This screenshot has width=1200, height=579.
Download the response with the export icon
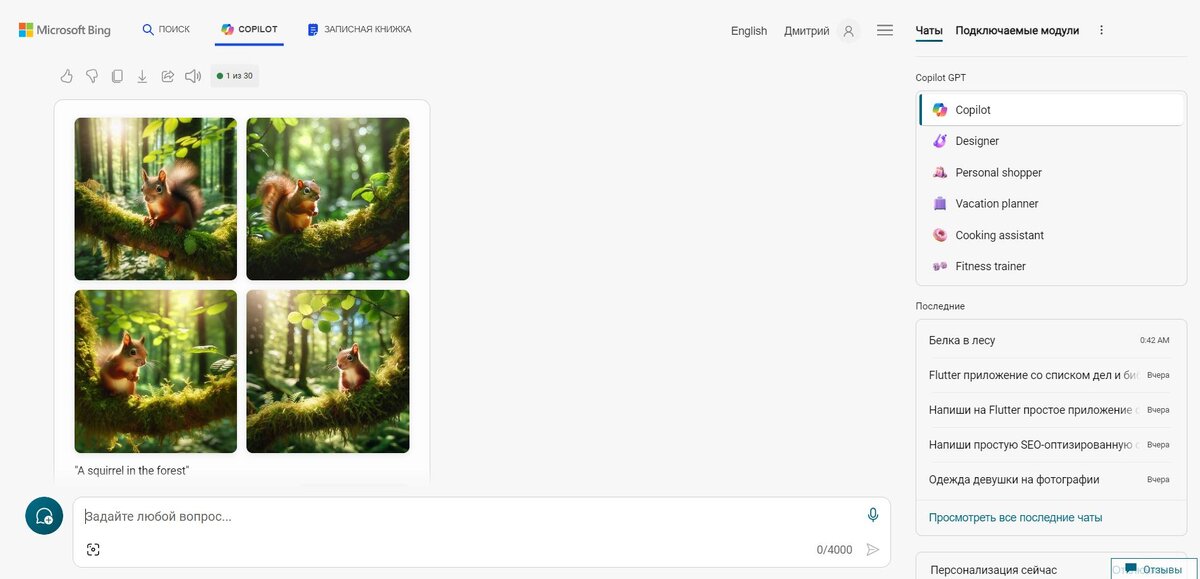click(142, 76)
